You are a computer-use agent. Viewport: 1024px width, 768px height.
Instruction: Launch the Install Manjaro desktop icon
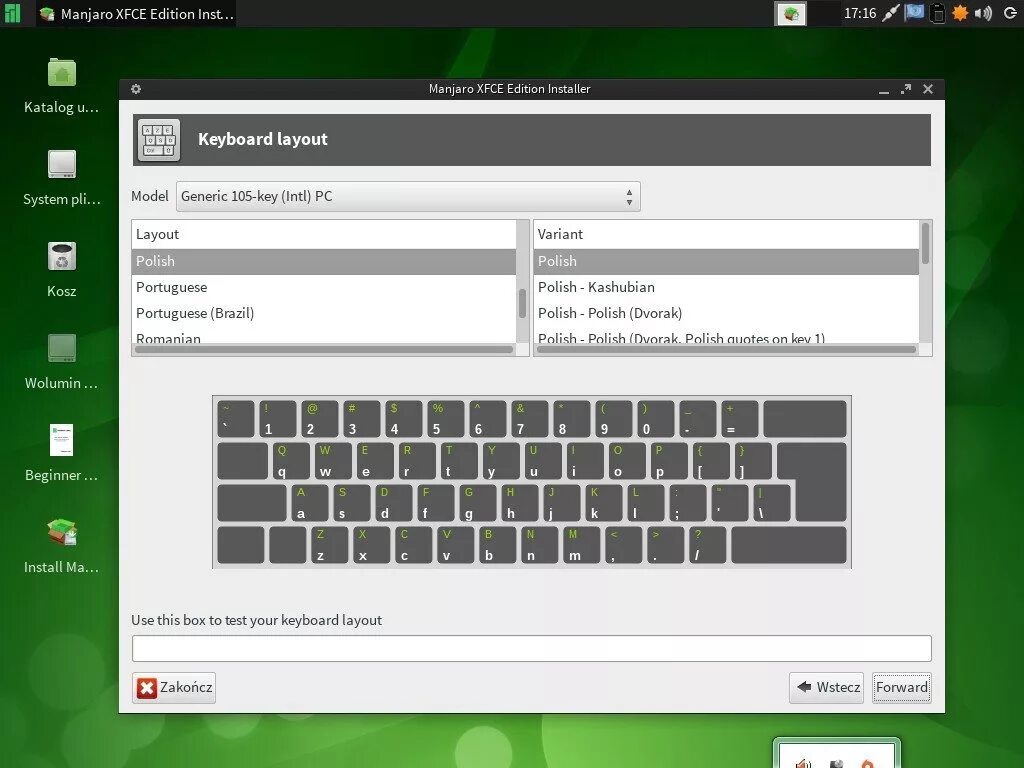click(61, 532)
